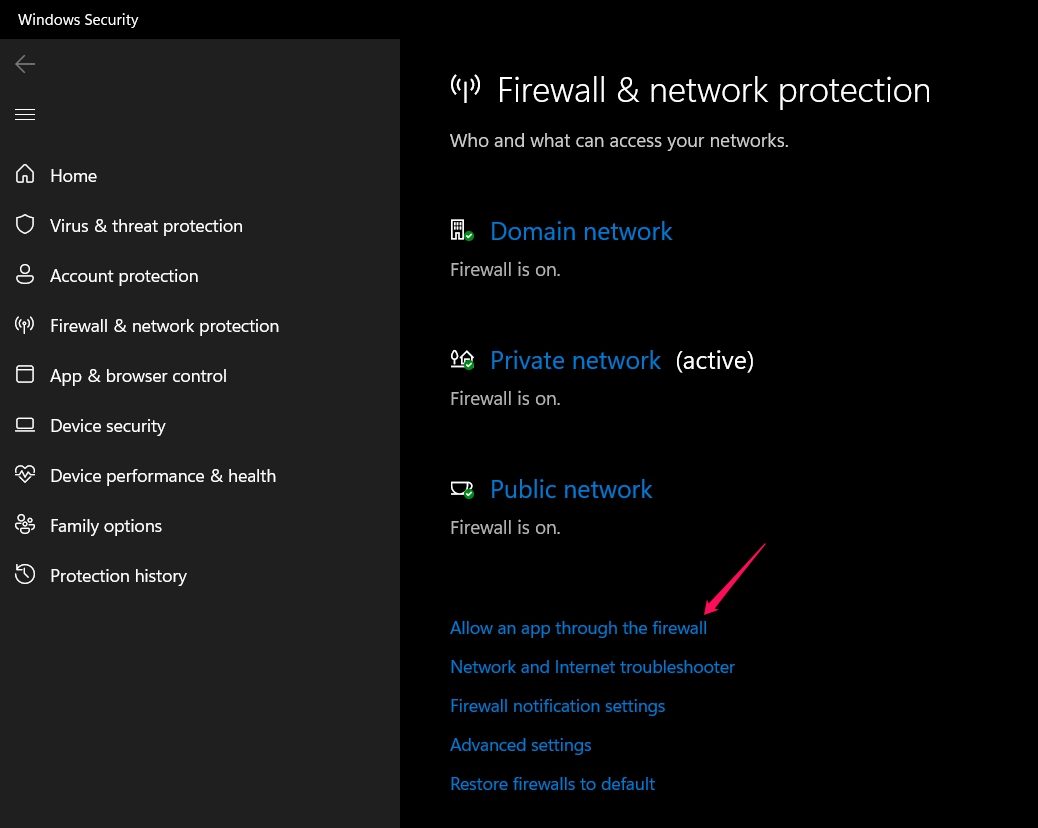
Task: Click the Device performance & health heart icon
Action: pos(25,475)
